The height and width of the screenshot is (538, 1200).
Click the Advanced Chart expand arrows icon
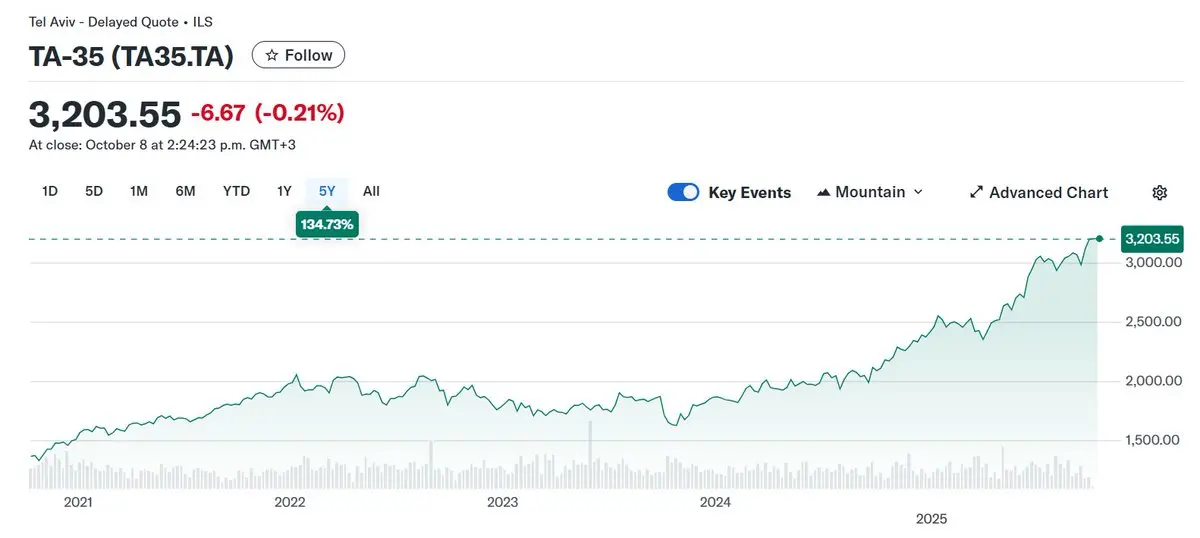(x=976, y=193)
